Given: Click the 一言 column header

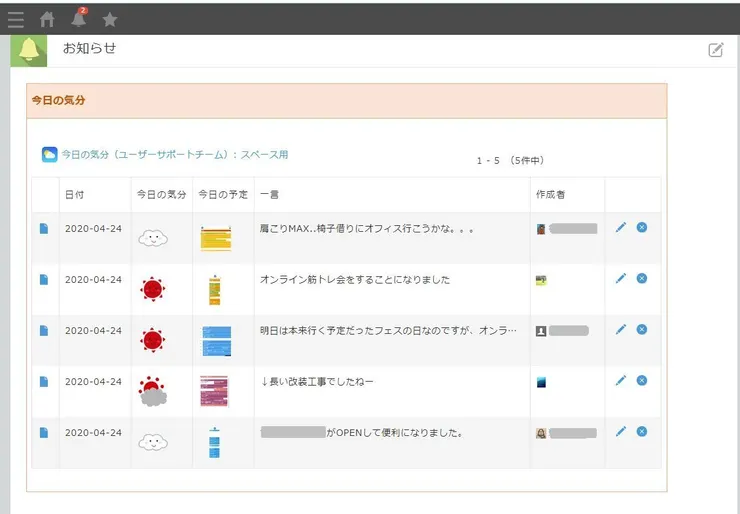Looking at the screenshot, I should [x=269, y=194].
